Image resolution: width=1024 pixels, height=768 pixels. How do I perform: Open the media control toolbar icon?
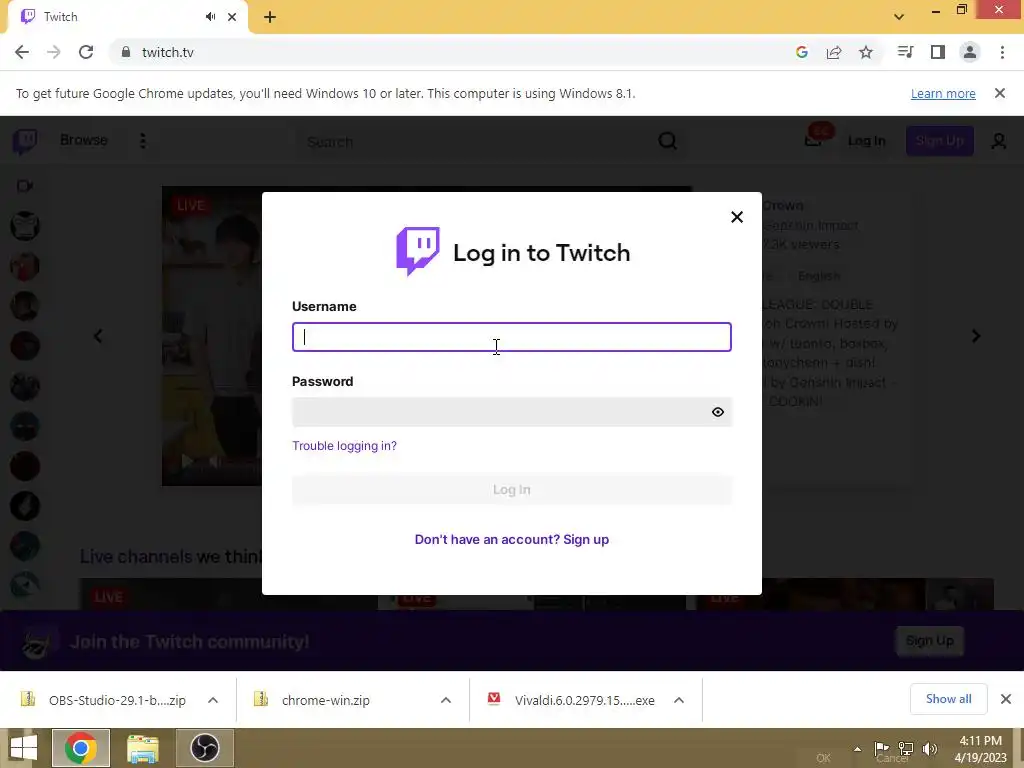(905, 52)
